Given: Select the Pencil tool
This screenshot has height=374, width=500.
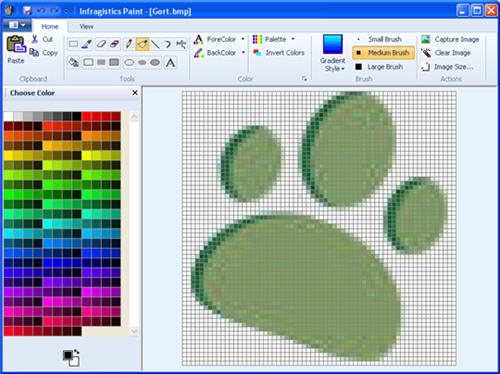Looking at the screenshot, I should [x=129, y=44].
